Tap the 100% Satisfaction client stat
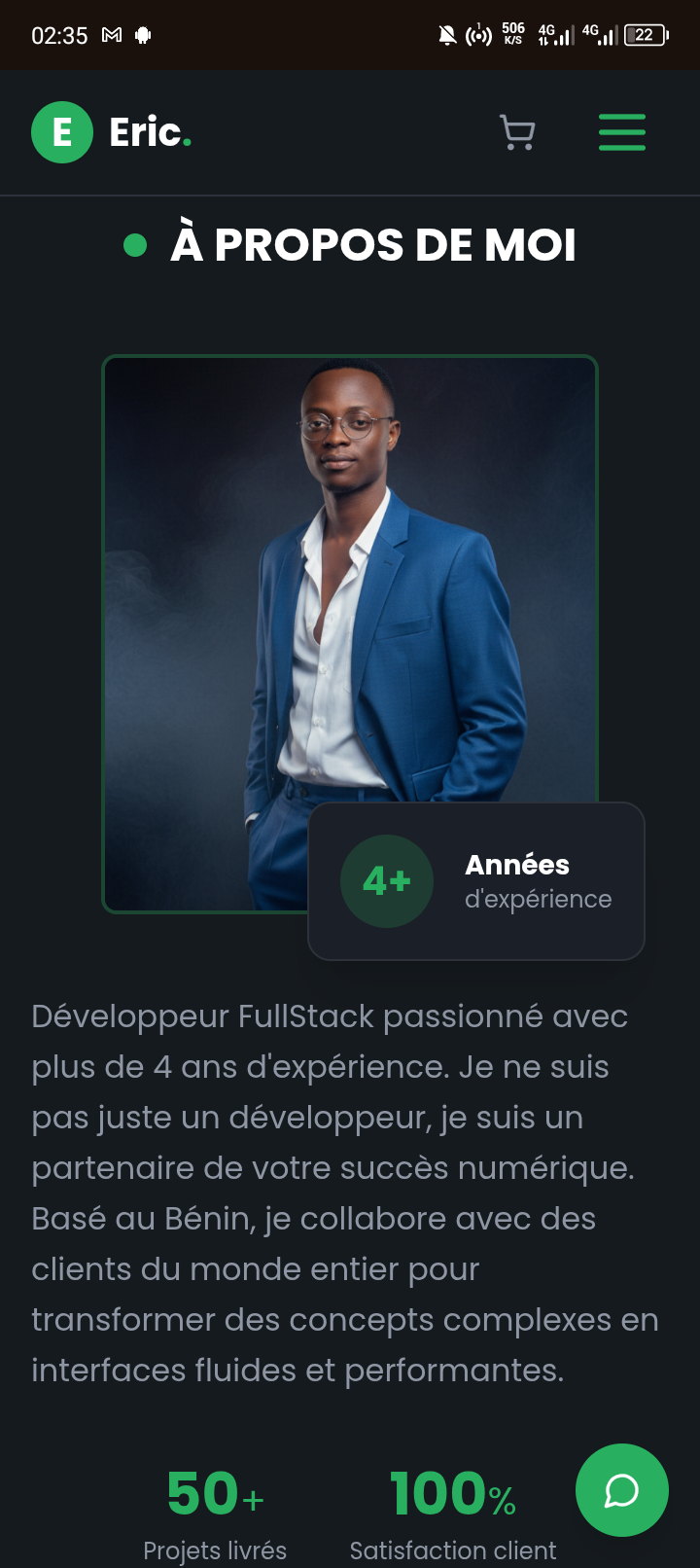Image resolution: width=700 pixels, height=1568 pixels. click(x=453, y=1515)
